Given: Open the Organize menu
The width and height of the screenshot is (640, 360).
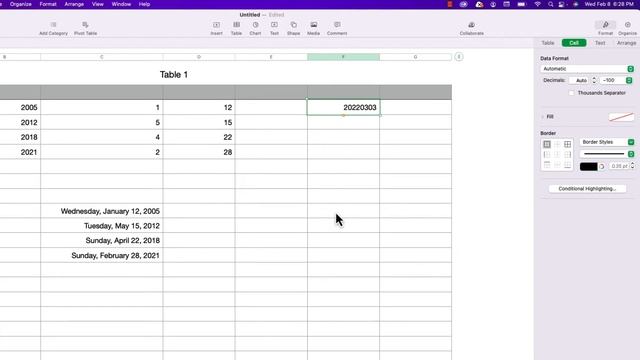Looking at the screenshot, I should coord(21,4).
